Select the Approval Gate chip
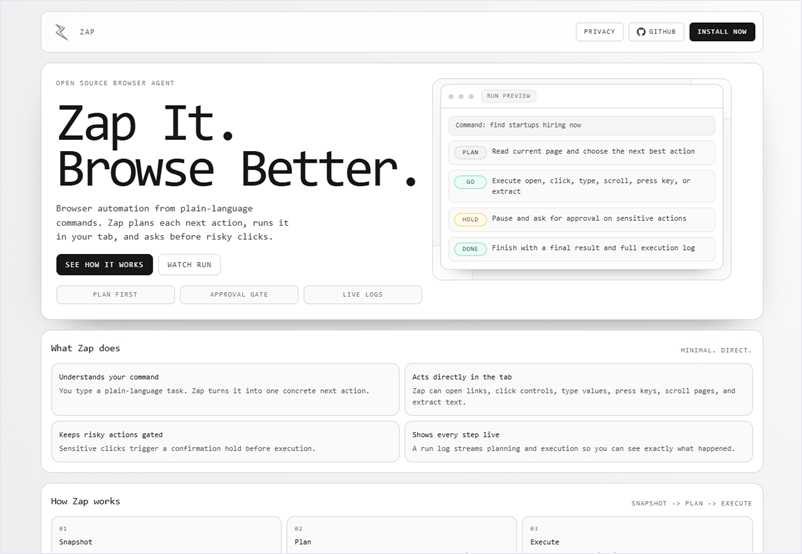 click(x=239, y=295)
